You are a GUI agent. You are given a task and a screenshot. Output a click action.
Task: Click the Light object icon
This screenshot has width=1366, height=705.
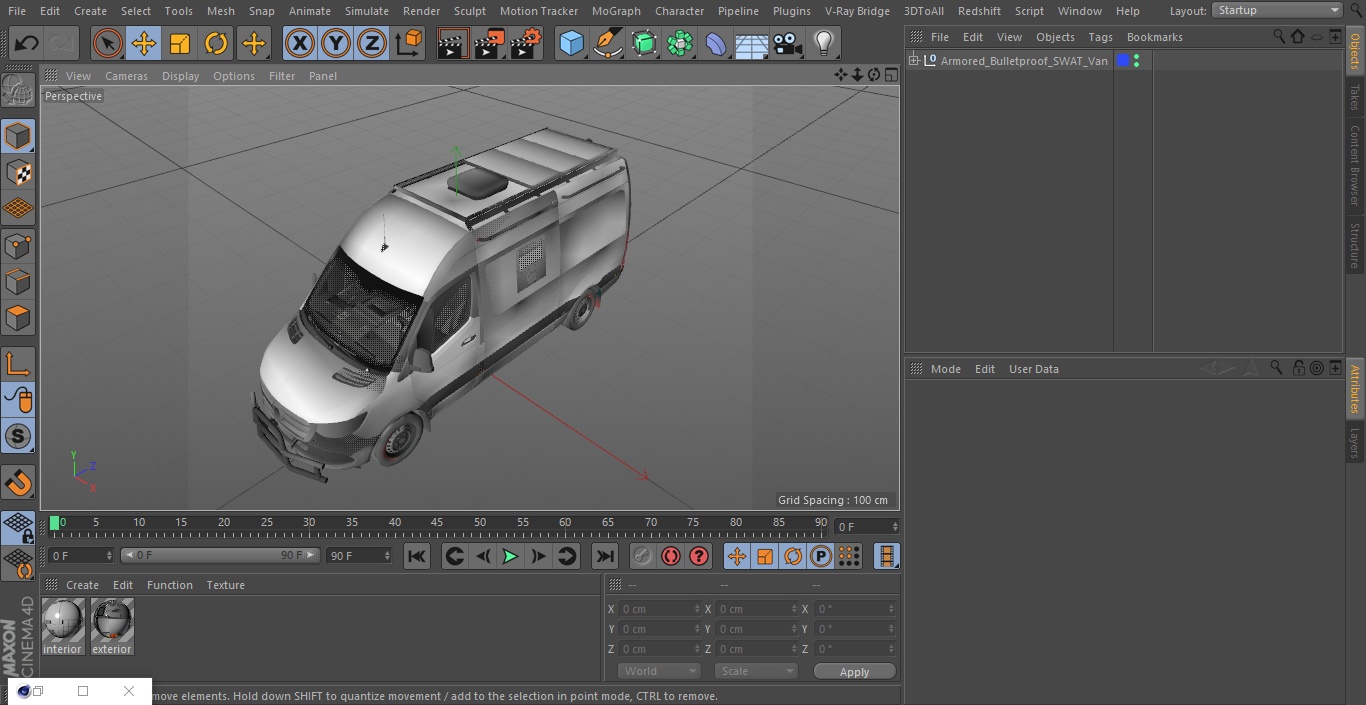823,44
